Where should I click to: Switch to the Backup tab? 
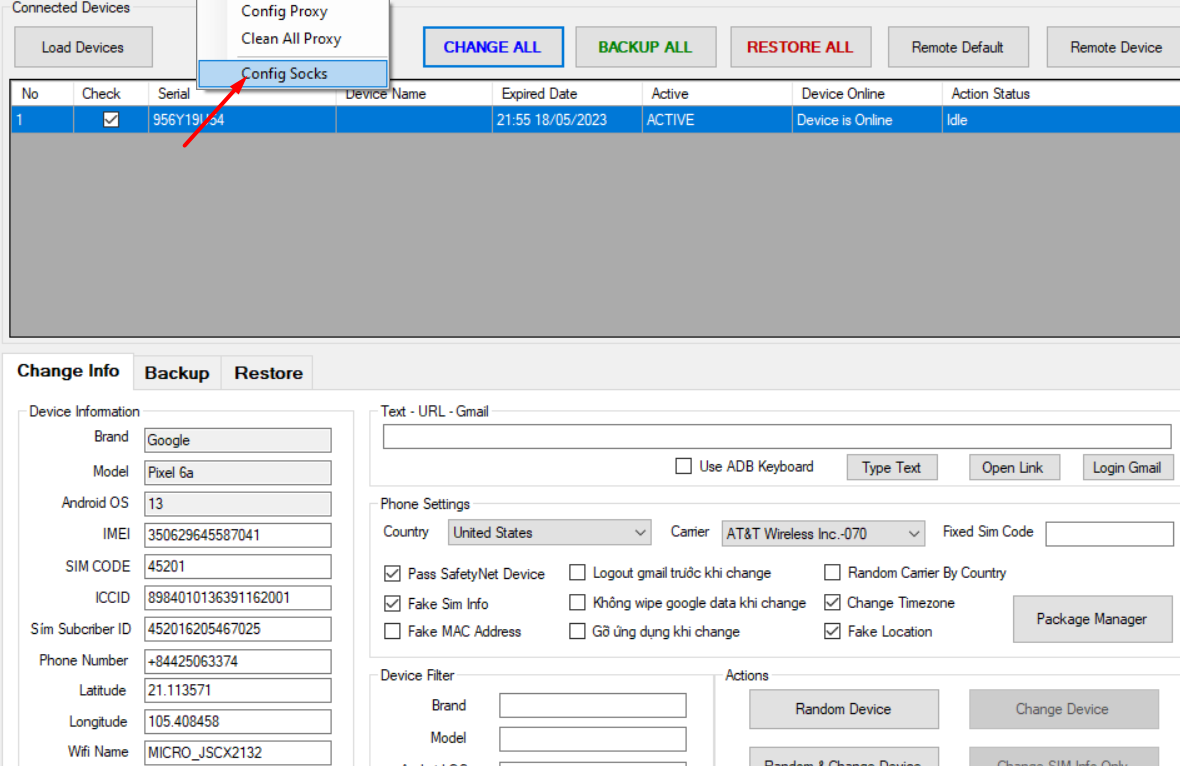(177, 373)
